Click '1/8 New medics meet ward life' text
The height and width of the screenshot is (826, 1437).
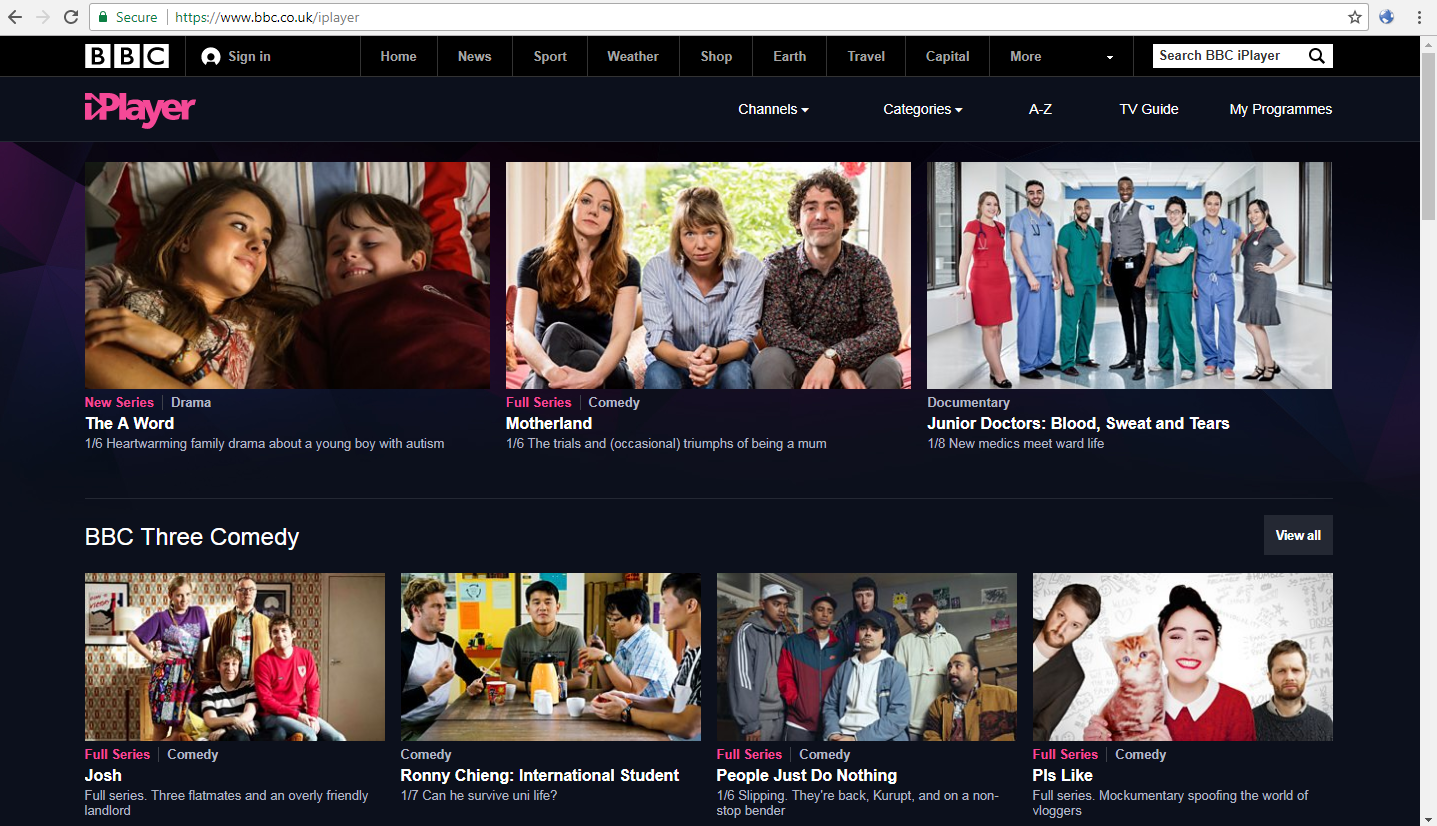tap(1015, 443)
